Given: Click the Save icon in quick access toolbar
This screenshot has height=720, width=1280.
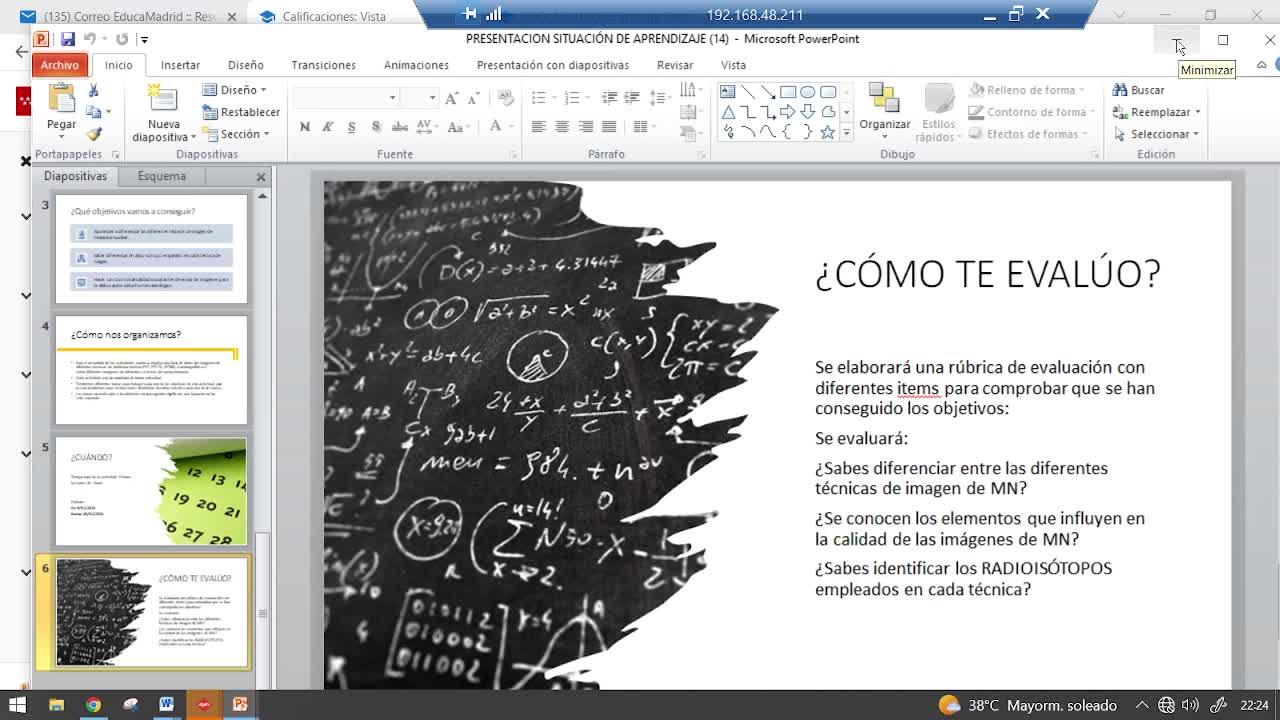Looking at the screenshot, I should click(x=67, y=39).
